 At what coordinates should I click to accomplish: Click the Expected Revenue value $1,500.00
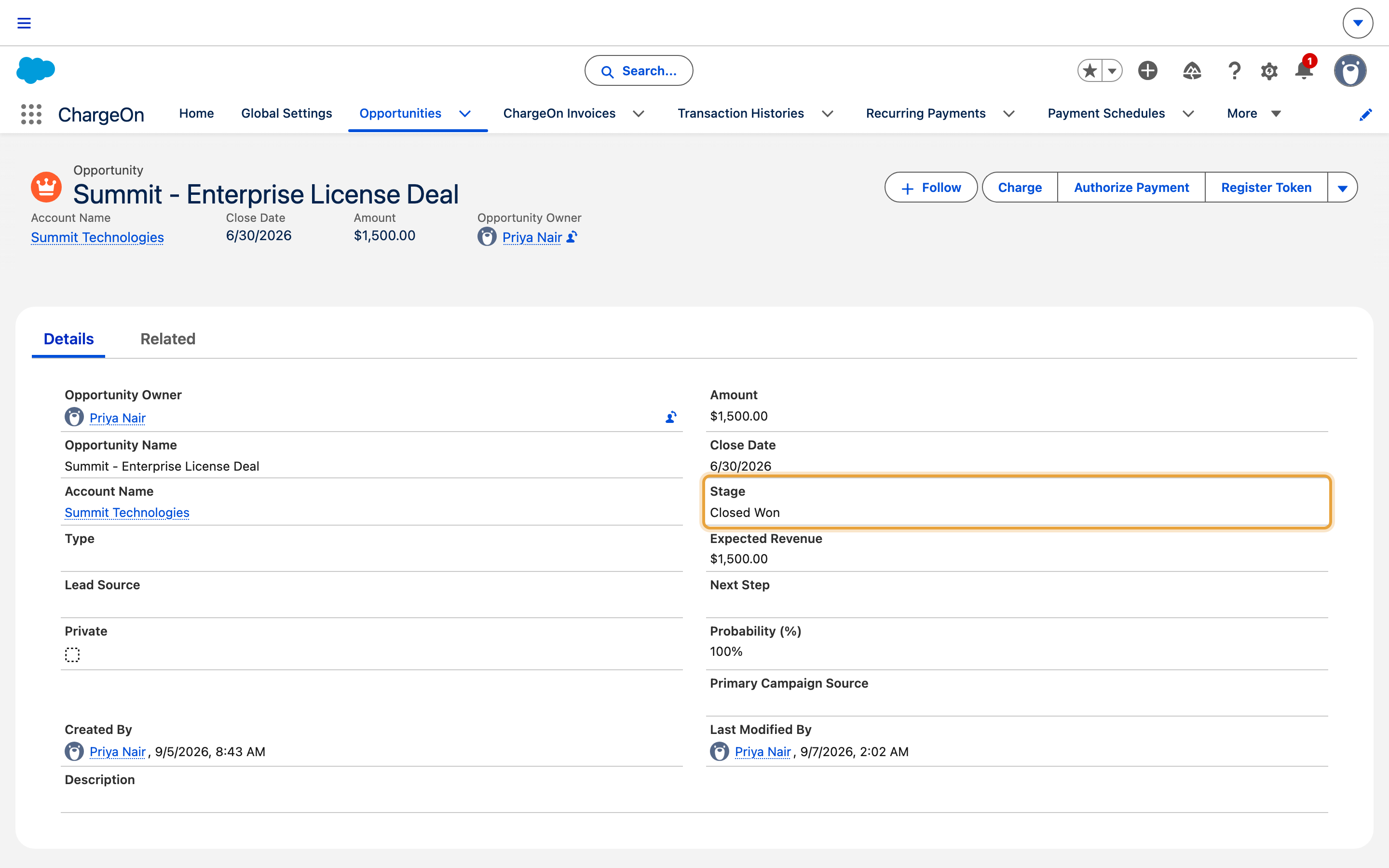click(x=739, y=558)
